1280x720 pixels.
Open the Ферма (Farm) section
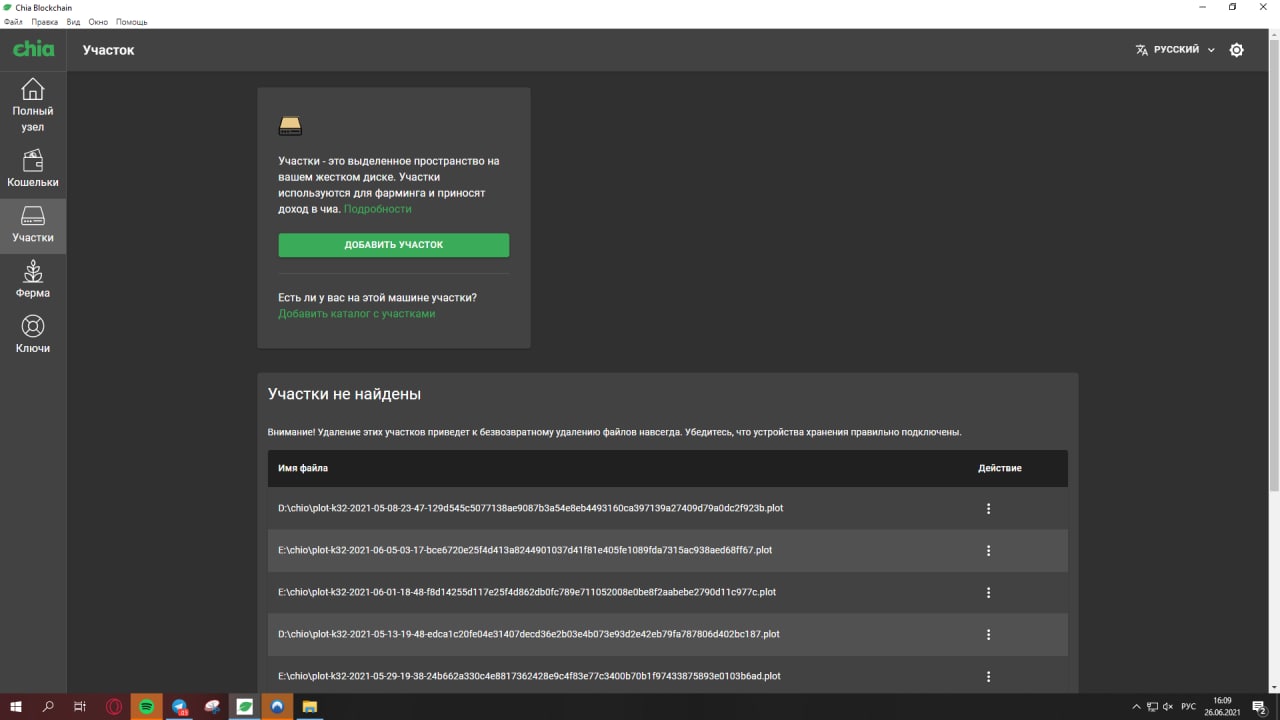(x=33, y=281)
